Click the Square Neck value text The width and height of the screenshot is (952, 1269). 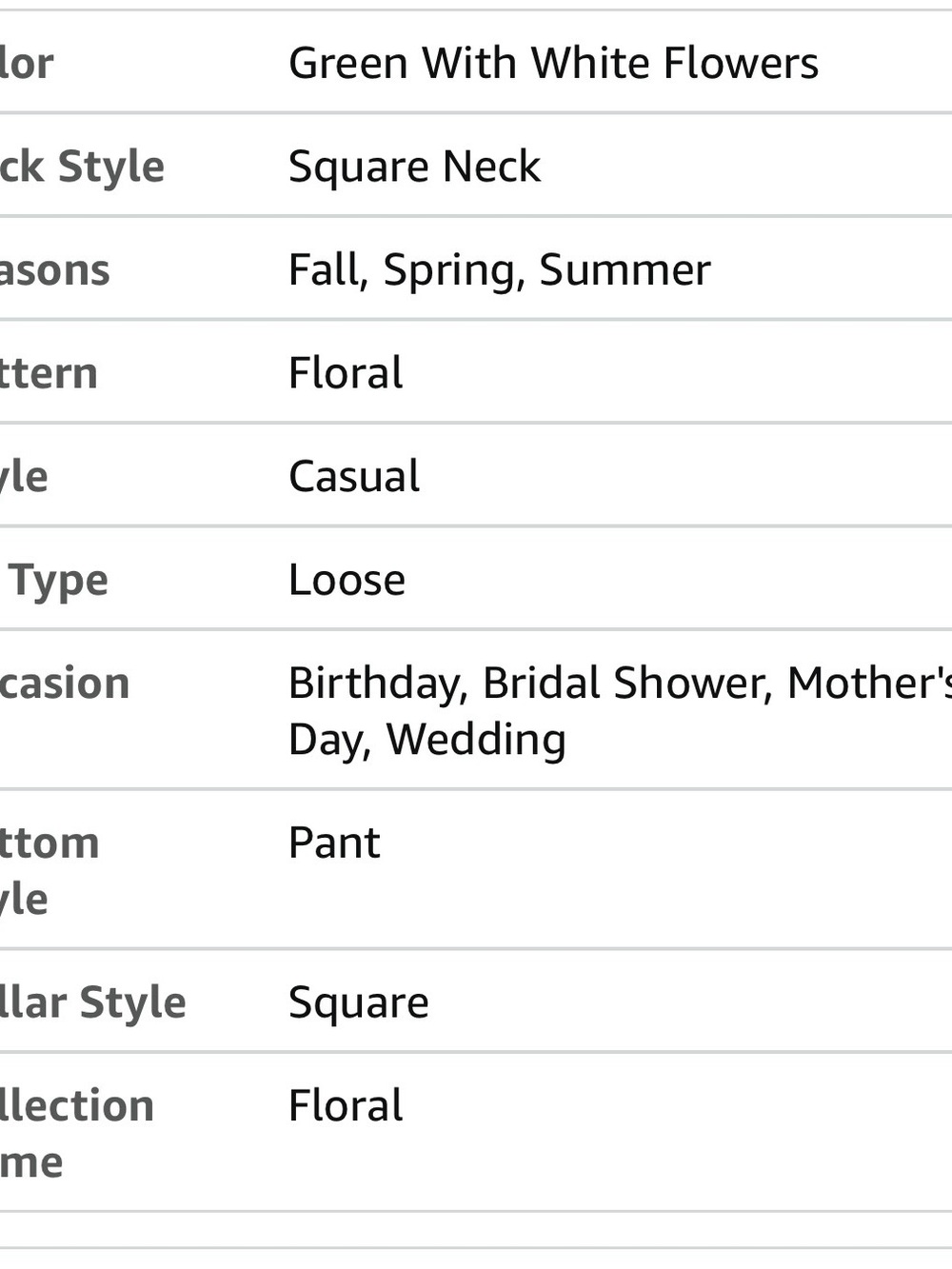(414, 168)
